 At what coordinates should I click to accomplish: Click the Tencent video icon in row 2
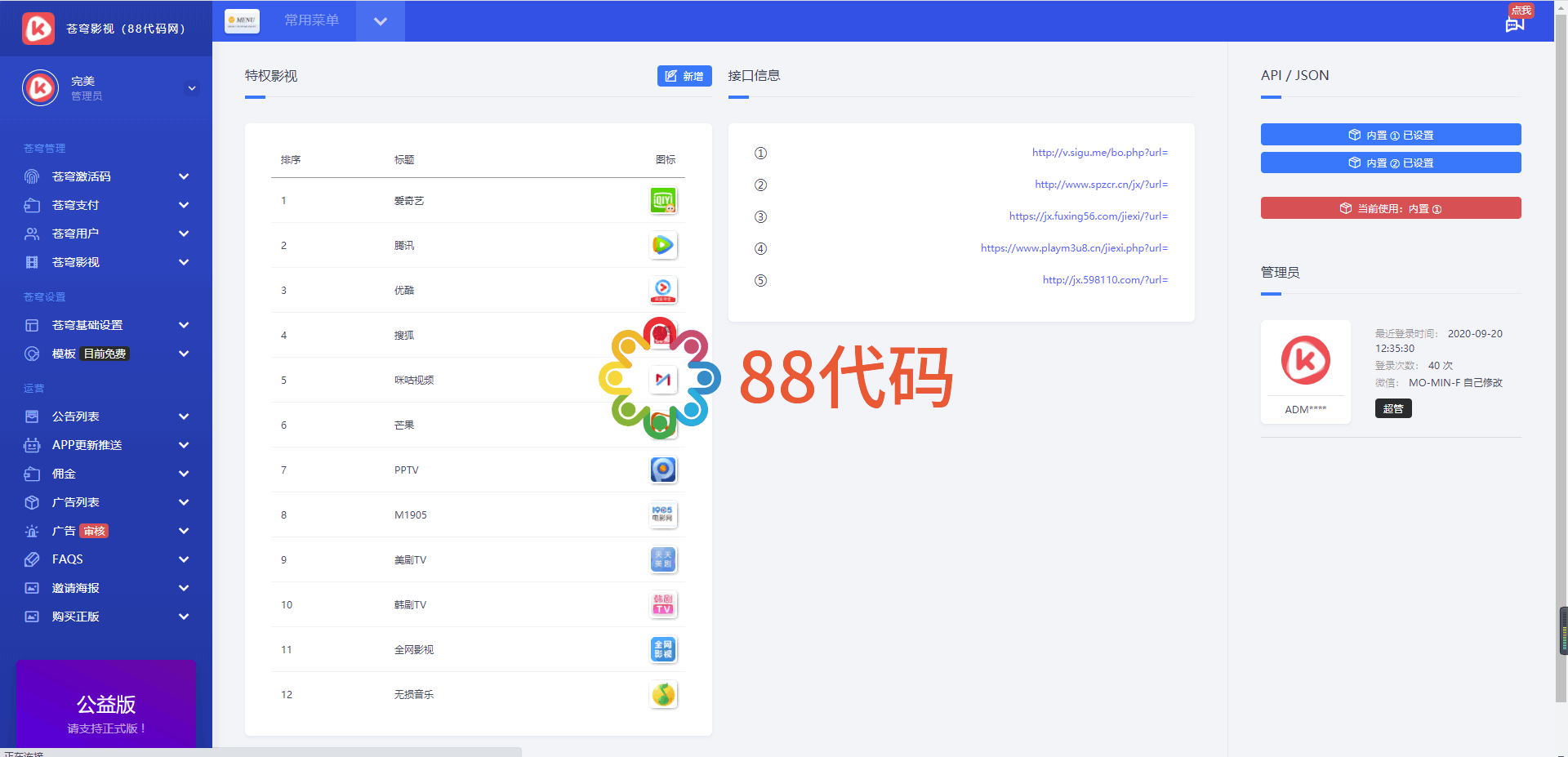[663, 245]
